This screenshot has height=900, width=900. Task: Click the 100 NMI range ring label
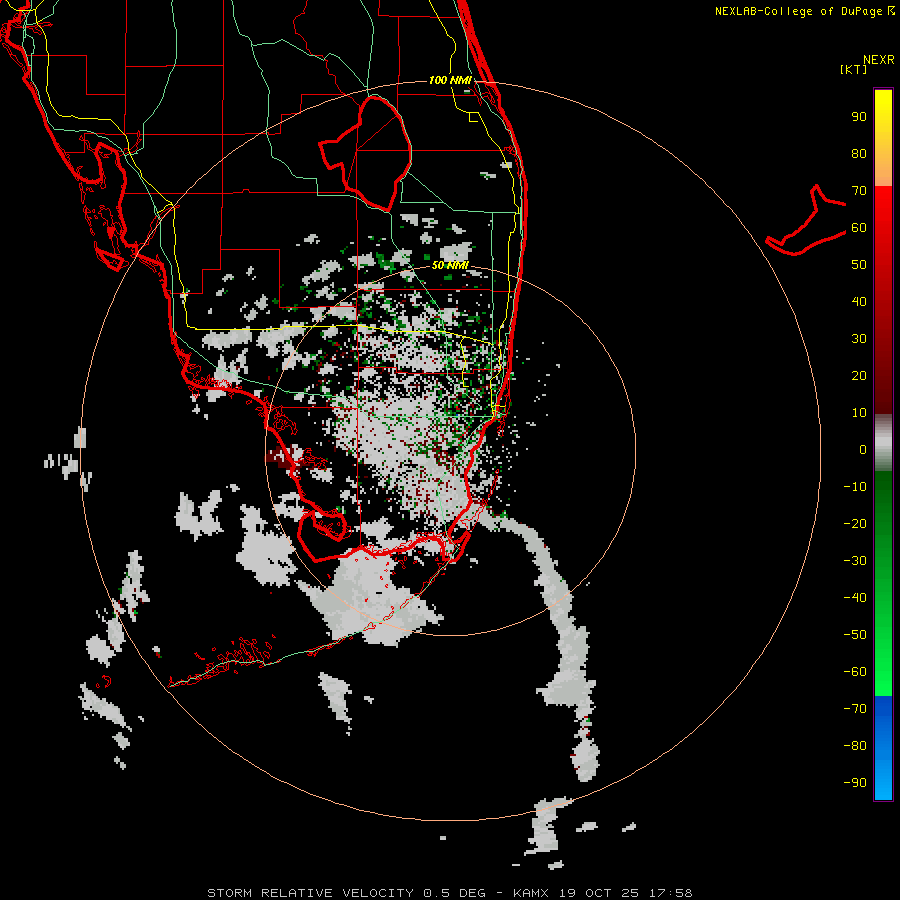click(x=450, y=80)
